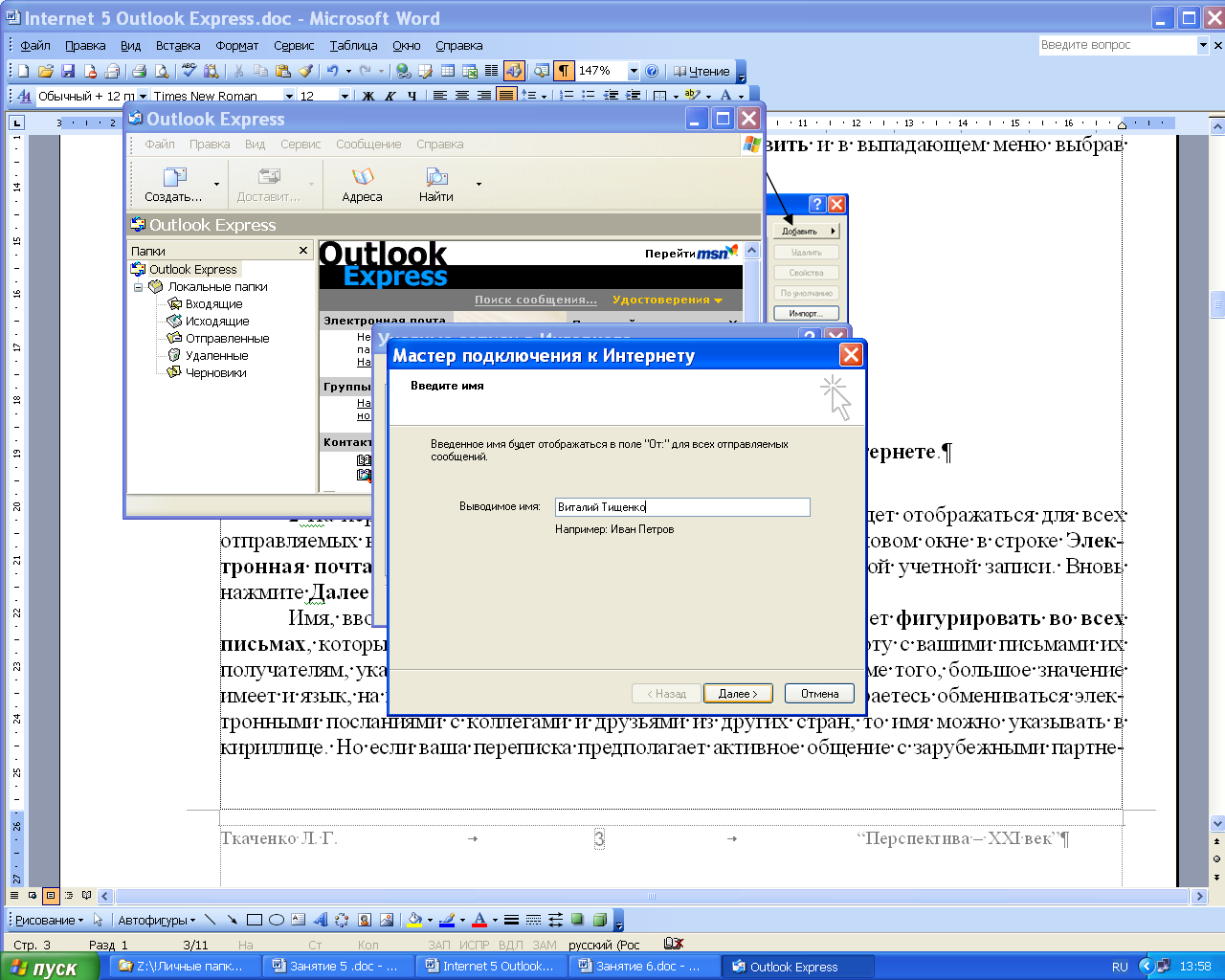Select Черновики folder in the tree
1225x980 pixels.
click(x=215, y=373)
